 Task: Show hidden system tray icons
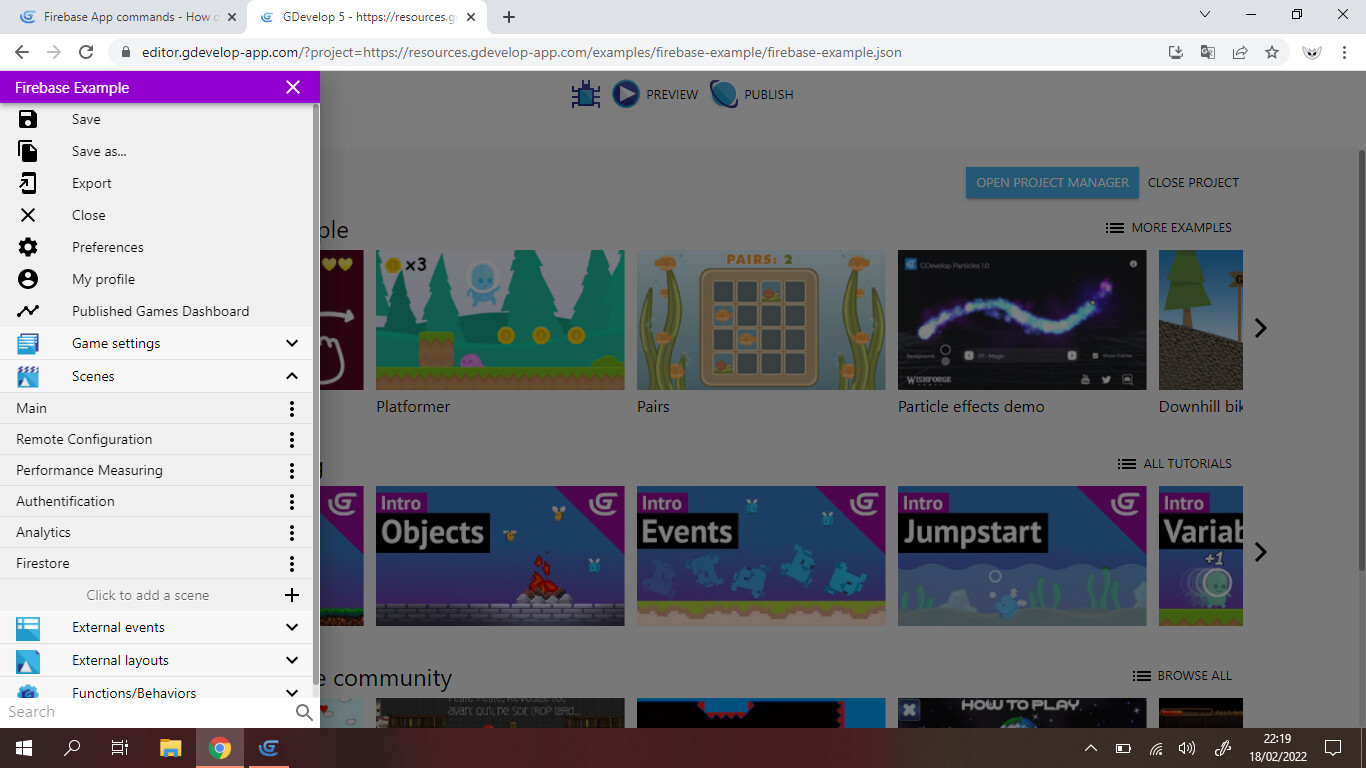[1091, 748]
